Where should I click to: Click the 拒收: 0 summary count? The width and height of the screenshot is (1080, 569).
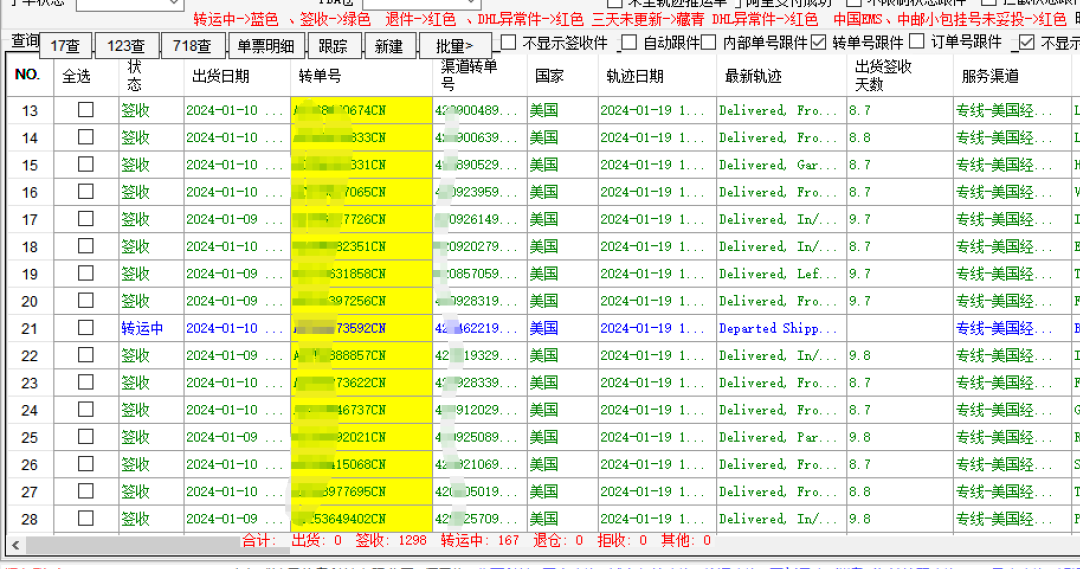click(x=622, y=541)
